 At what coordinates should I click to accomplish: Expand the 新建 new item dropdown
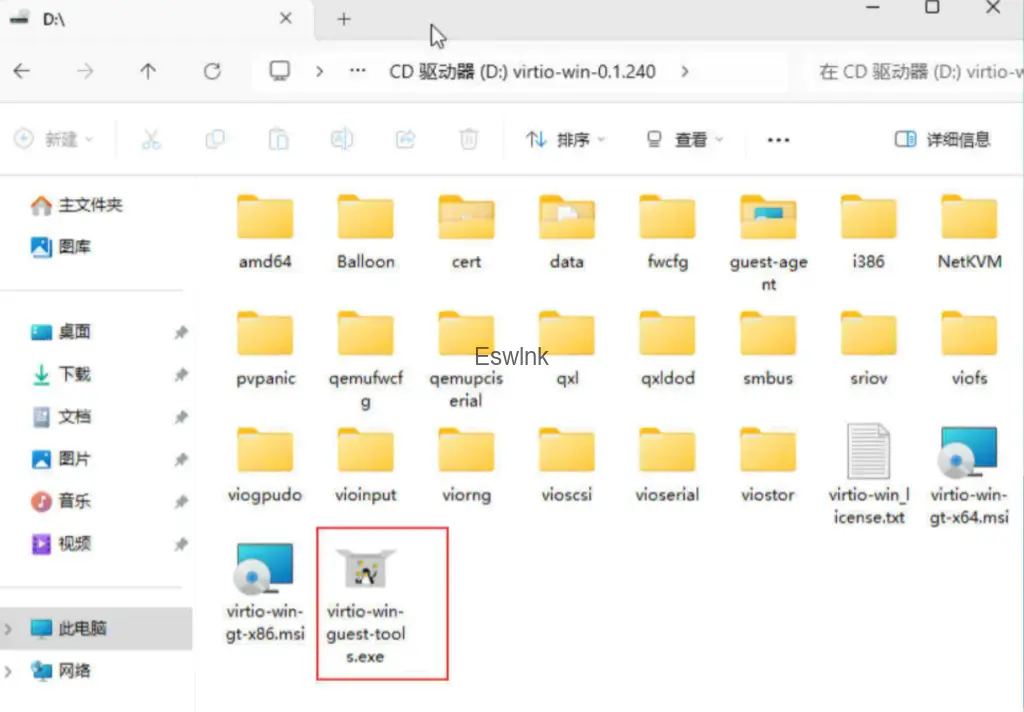pyautogui.click(x=54, y=140)
